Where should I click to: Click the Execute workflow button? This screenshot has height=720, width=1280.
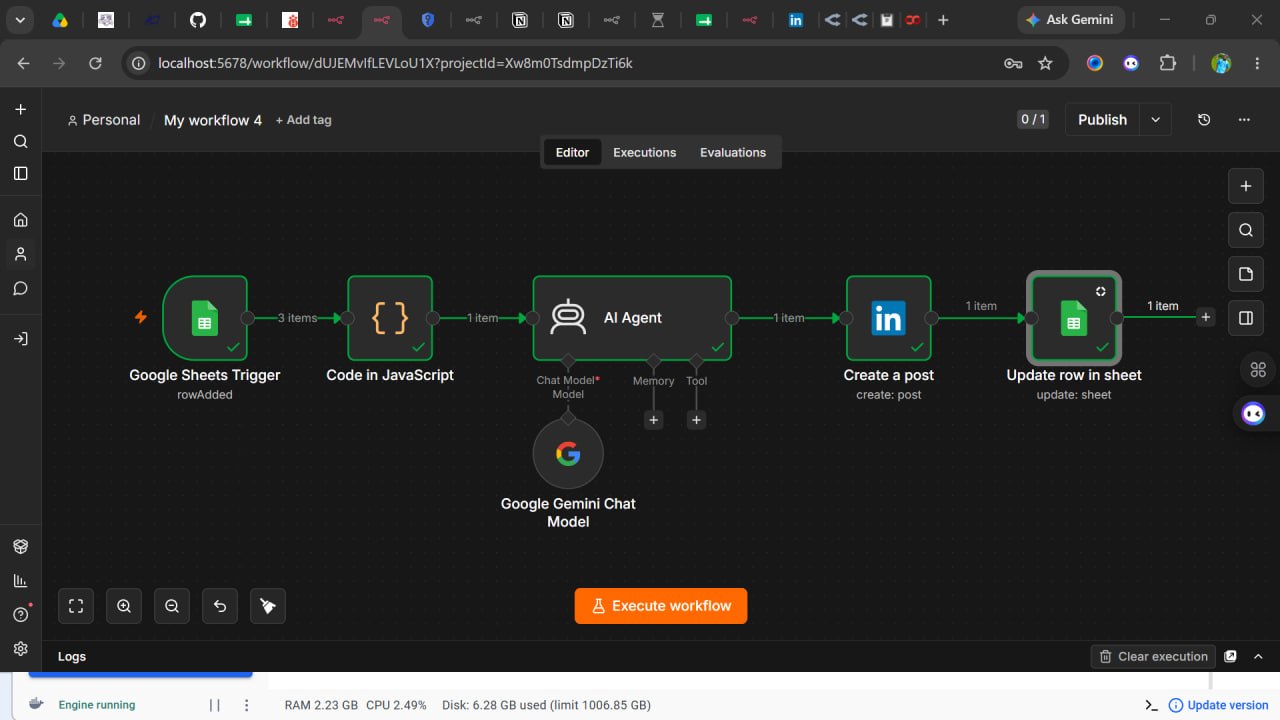coord(661,606)
